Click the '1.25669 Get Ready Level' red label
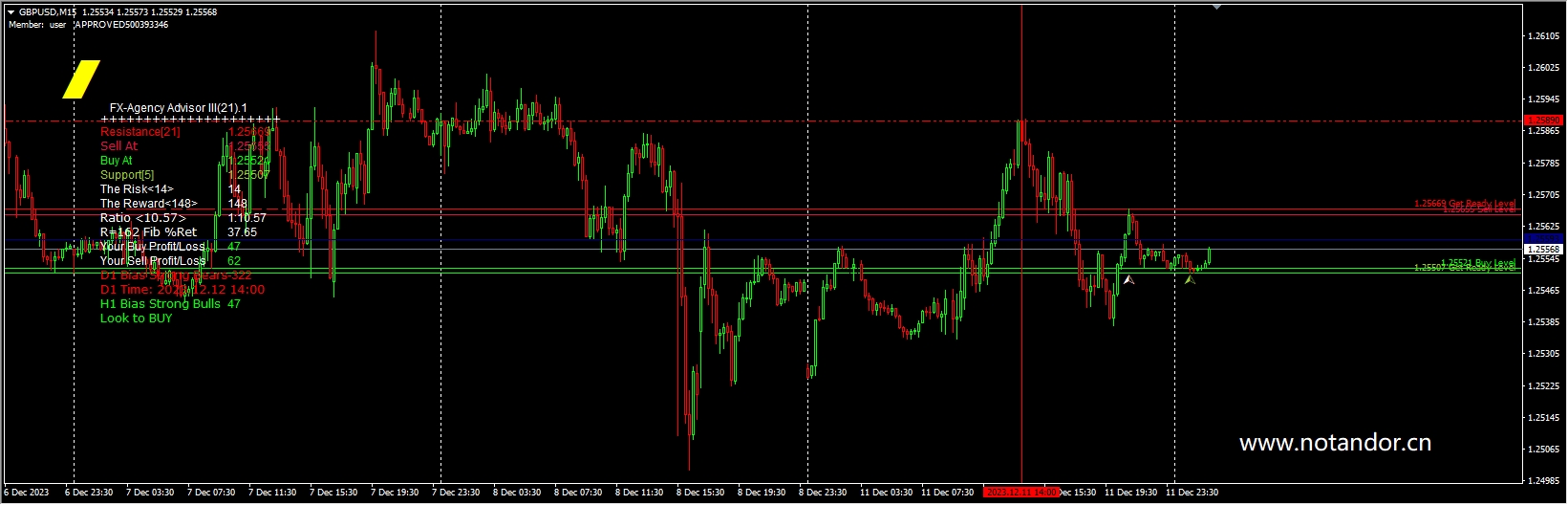The image size is (1568, 505). (1465, 204)
